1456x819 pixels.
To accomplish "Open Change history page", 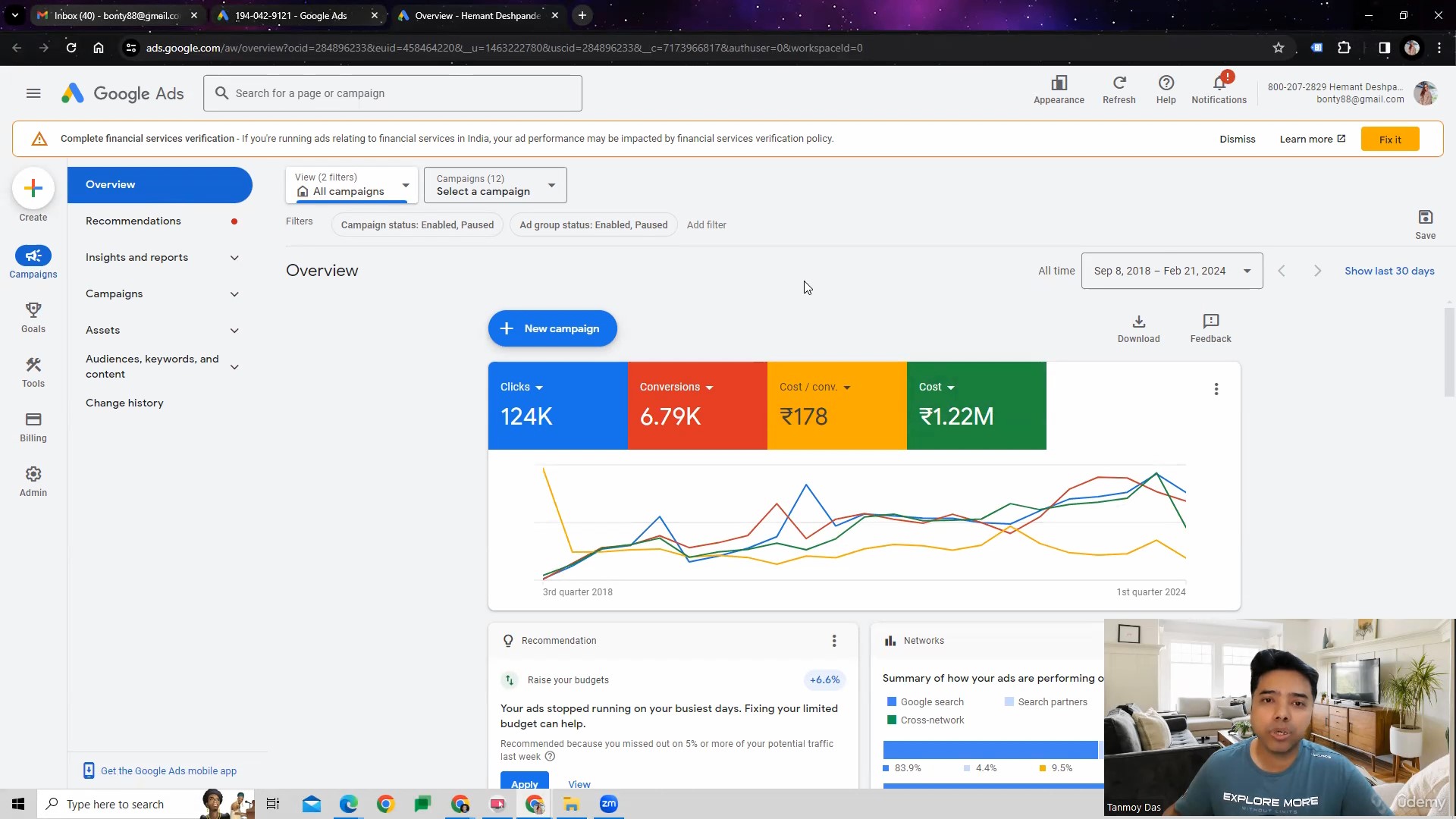I will [x=124, y=403].
